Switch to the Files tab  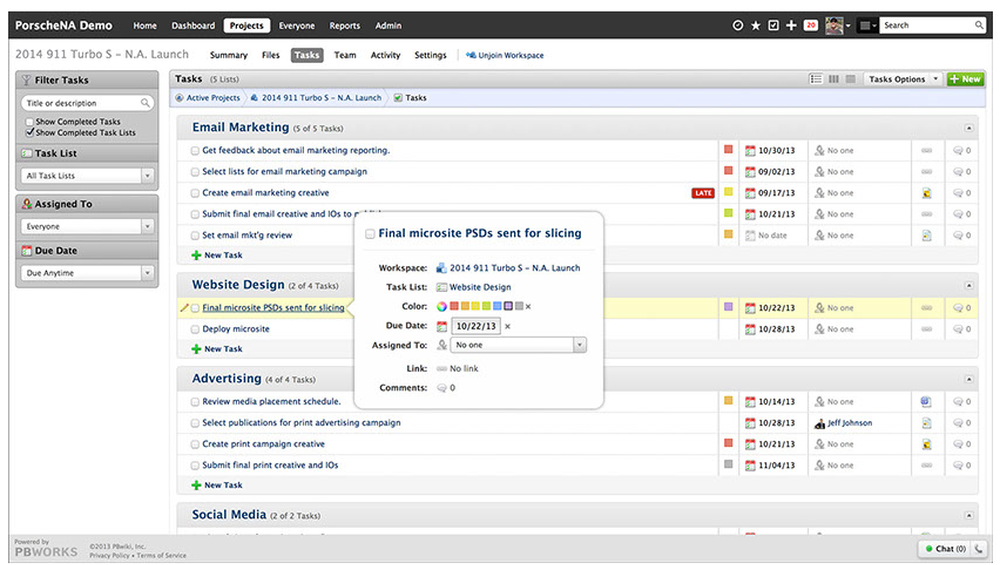270,55
